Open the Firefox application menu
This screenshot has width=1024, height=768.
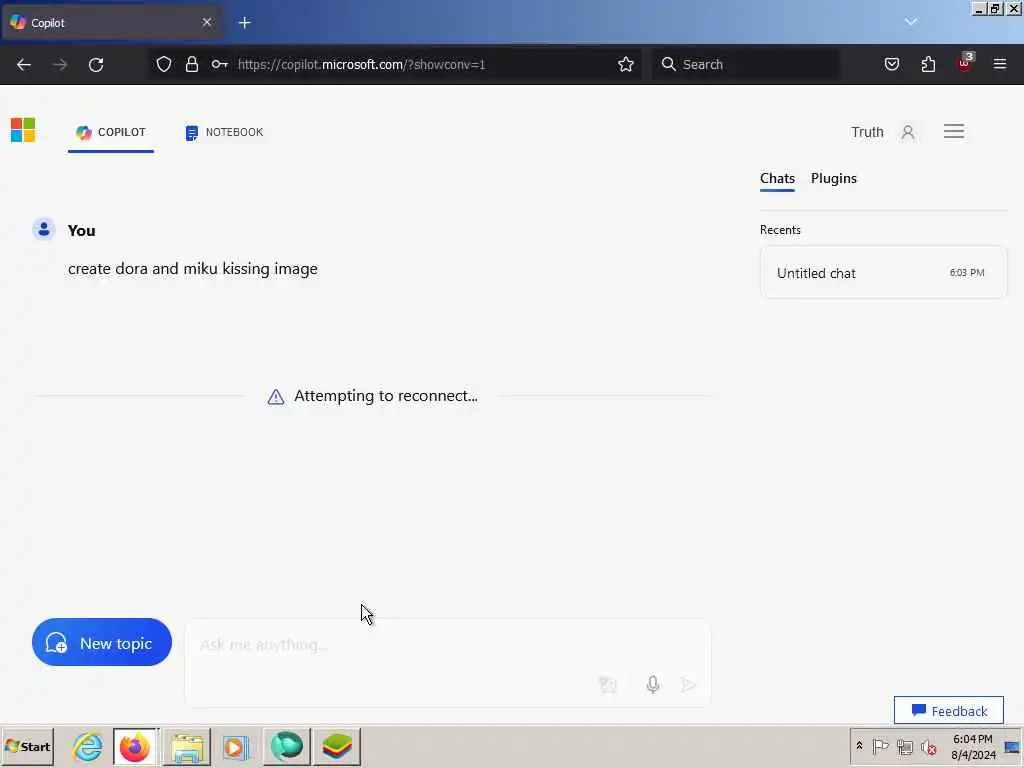point(1000,64)
